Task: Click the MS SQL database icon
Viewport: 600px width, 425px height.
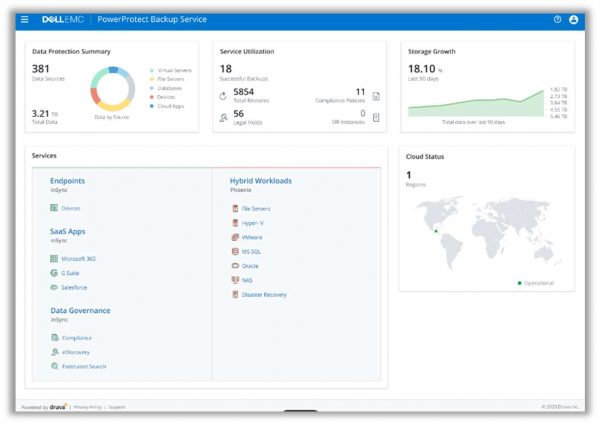Action: tap(235, 251)
